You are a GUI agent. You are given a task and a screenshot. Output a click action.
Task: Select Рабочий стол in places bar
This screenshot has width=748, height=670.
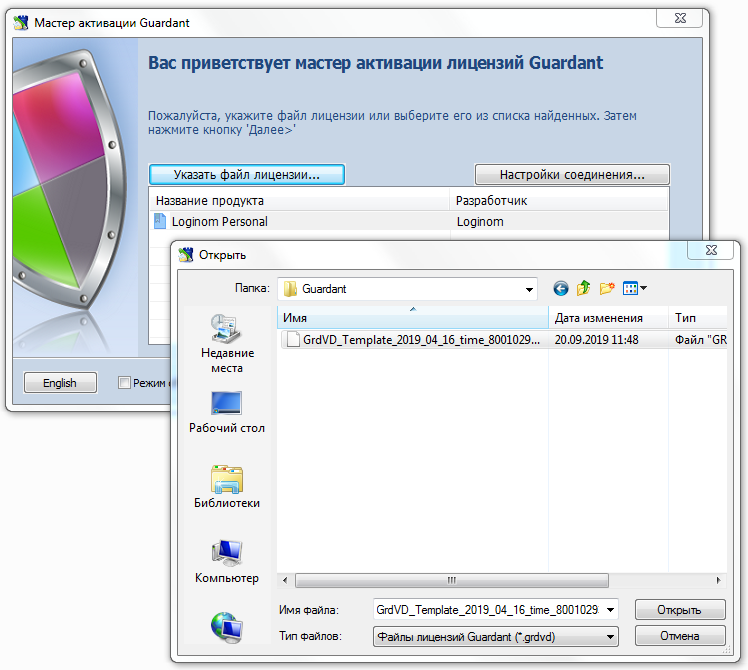(226, 412)
